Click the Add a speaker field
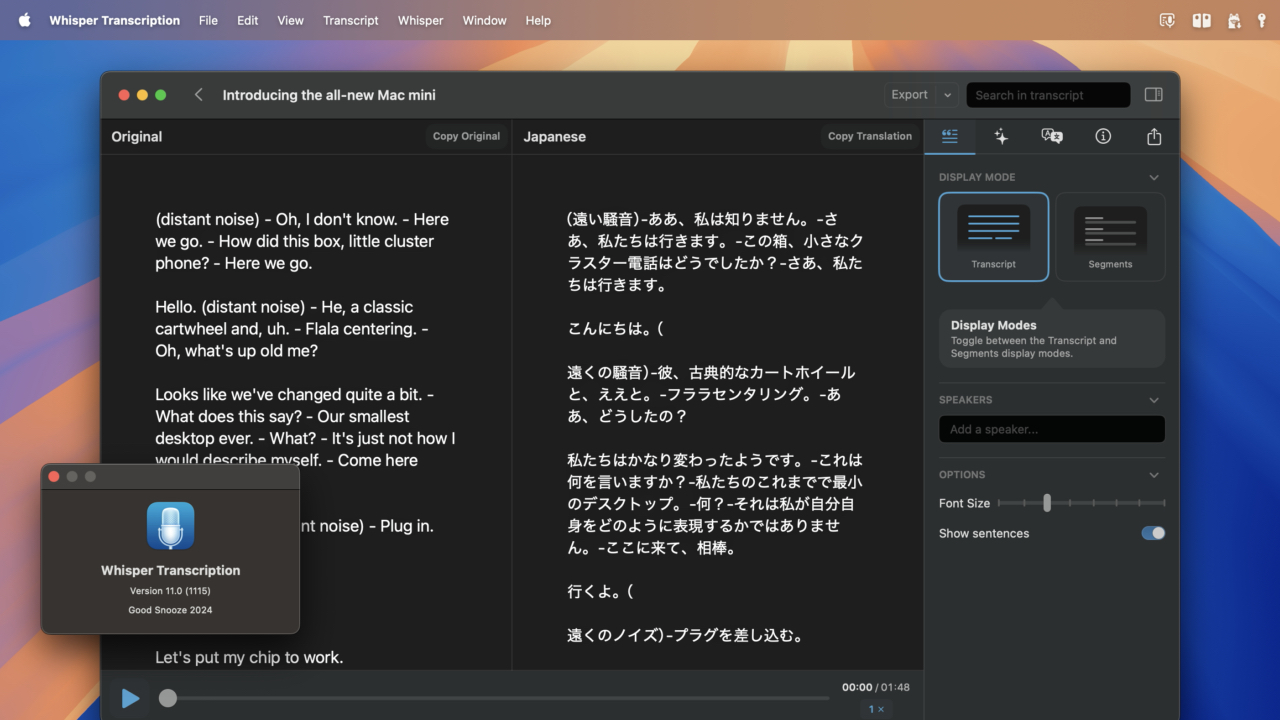The height and width of the screenshot is (720, 1280). click(1052, 429)
